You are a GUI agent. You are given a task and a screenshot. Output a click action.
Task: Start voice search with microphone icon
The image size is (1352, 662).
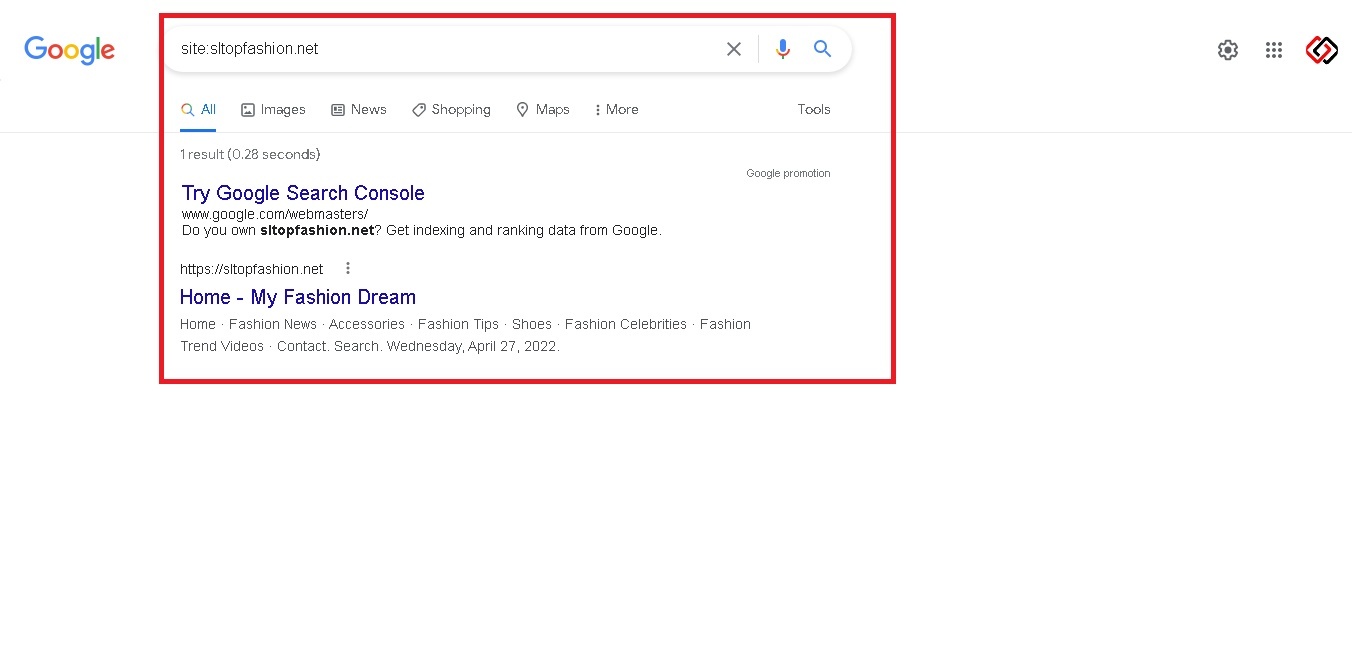(783, 49)
